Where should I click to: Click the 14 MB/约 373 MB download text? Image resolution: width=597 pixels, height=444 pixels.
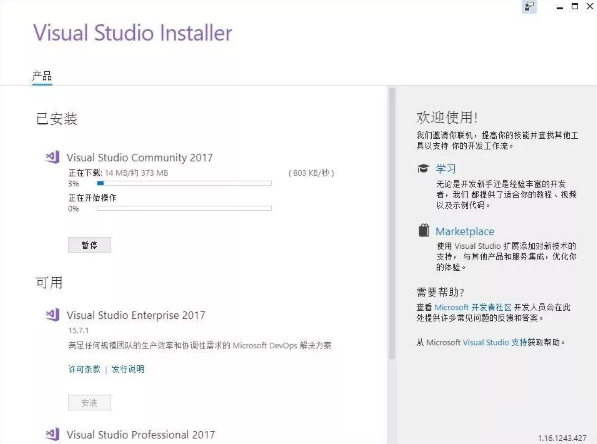(x=136, y=173)
